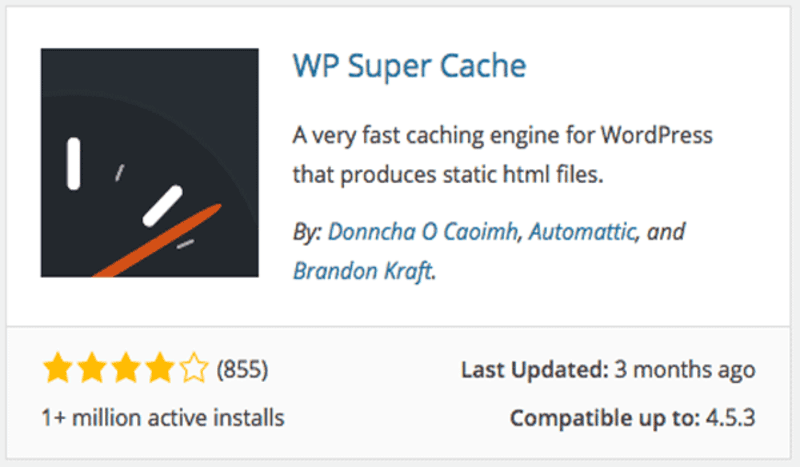
Task: Click the vertical white bar in plugin icon
Action: point(74,163)
